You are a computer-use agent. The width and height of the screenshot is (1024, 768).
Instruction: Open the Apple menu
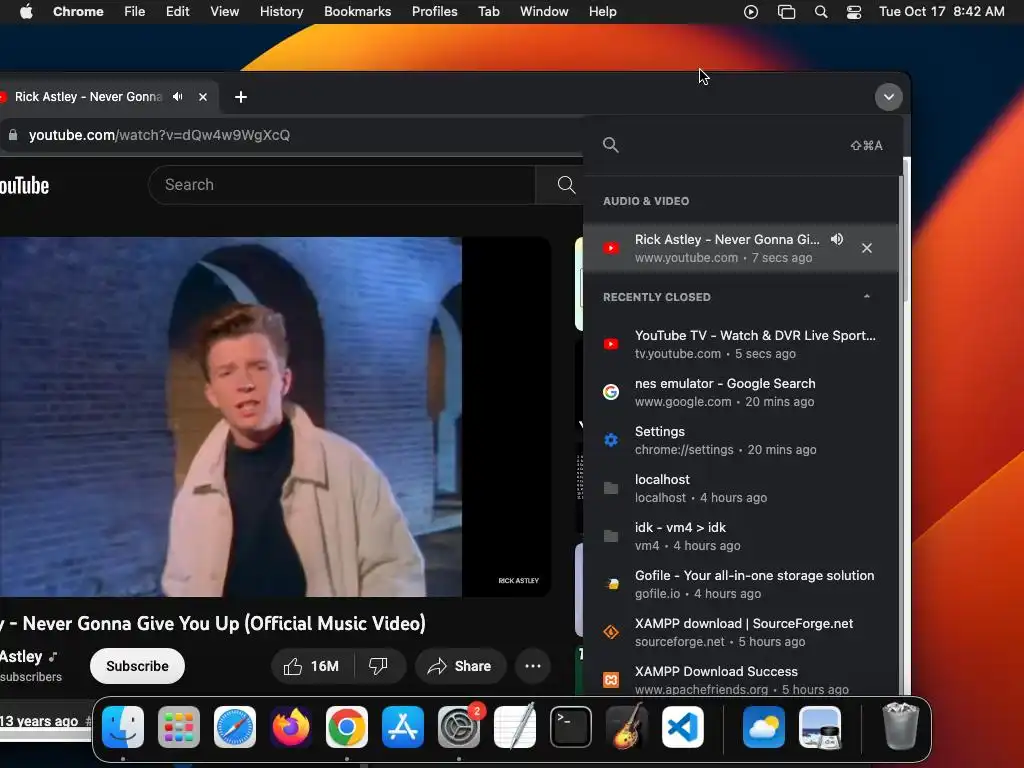coord(26,12)
